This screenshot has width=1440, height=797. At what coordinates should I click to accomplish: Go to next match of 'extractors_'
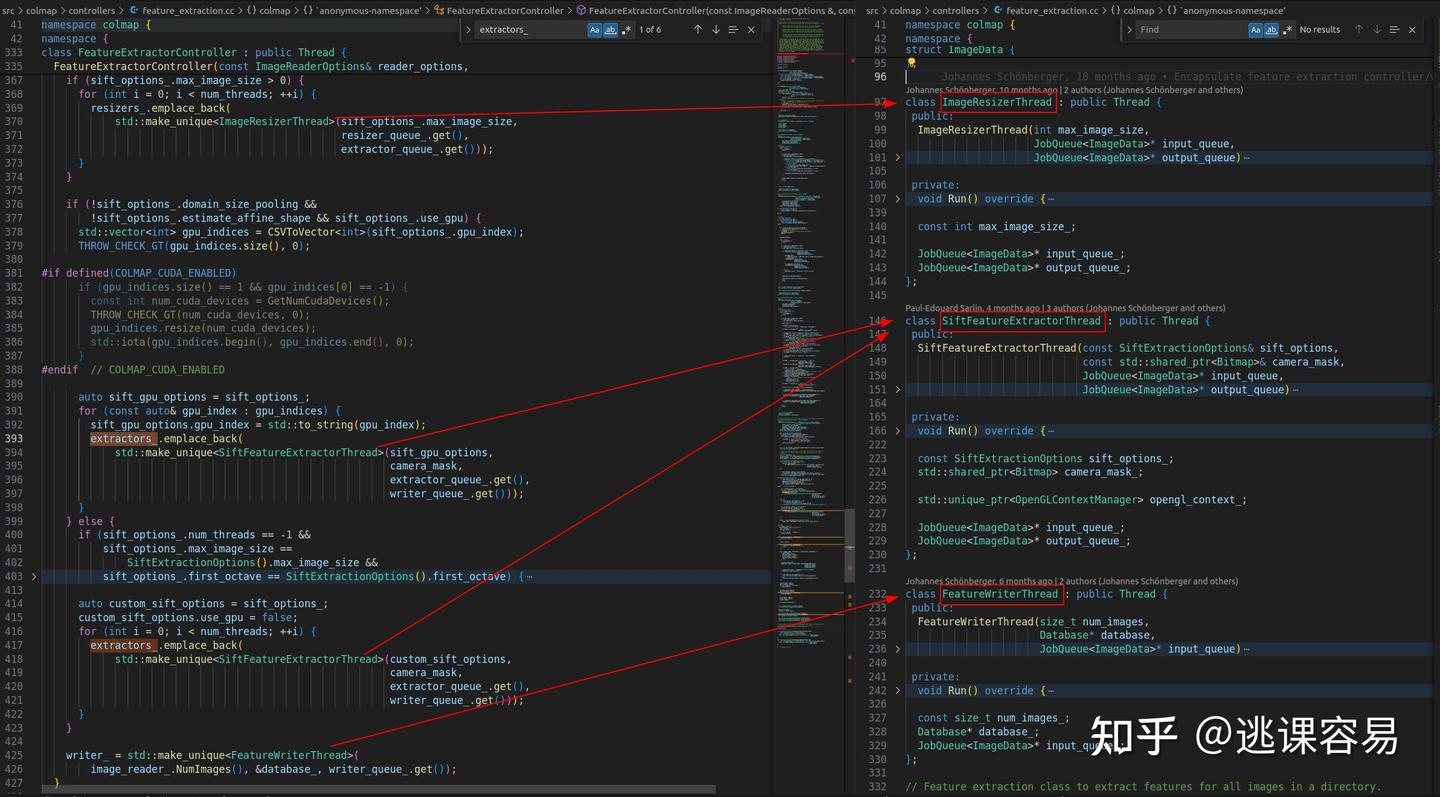[x=716, y=30]
